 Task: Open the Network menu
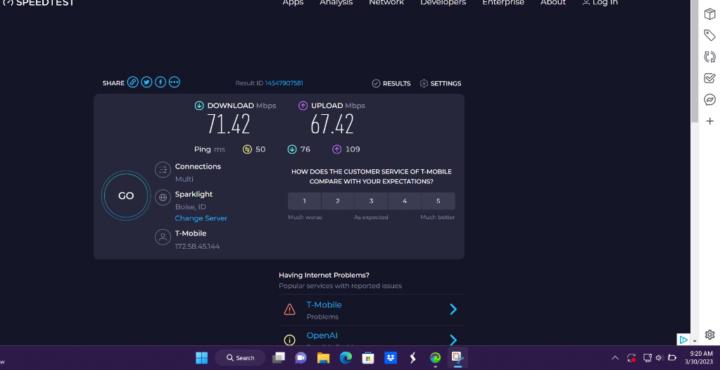pyautogui.click(x=386, y=3)
